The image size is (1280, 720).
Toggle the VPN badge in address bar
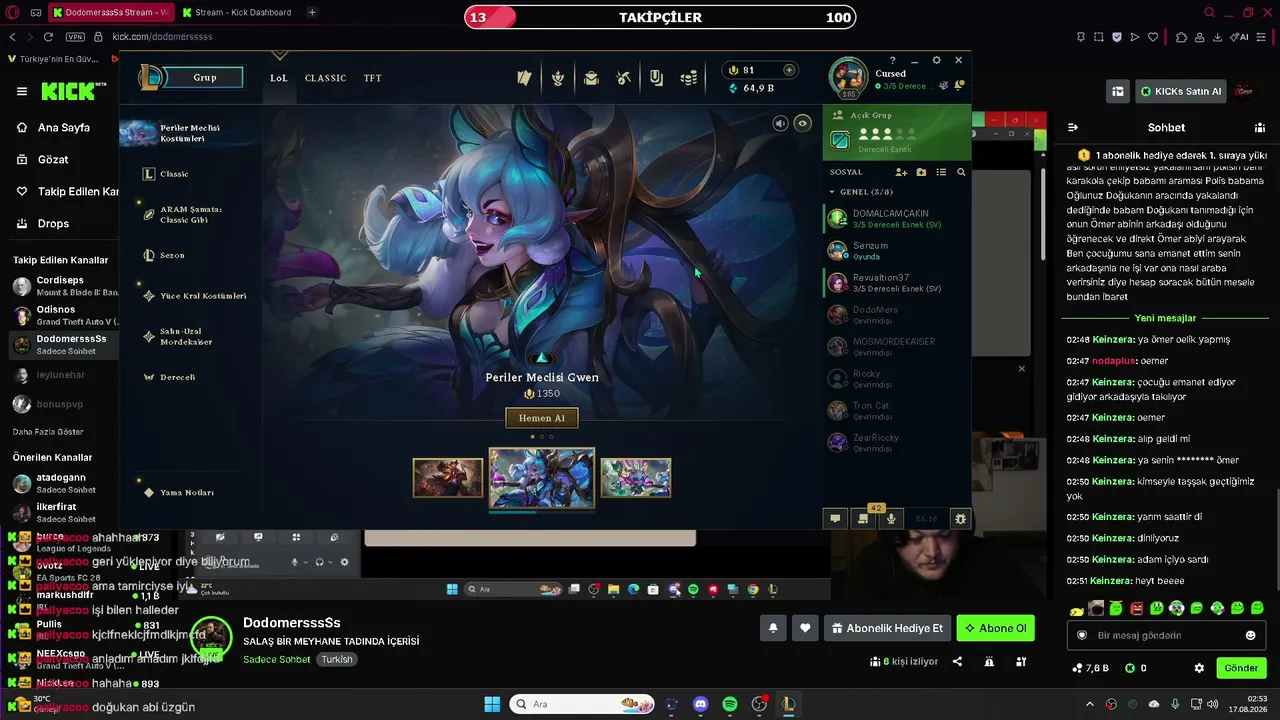[x=75, y=37]
